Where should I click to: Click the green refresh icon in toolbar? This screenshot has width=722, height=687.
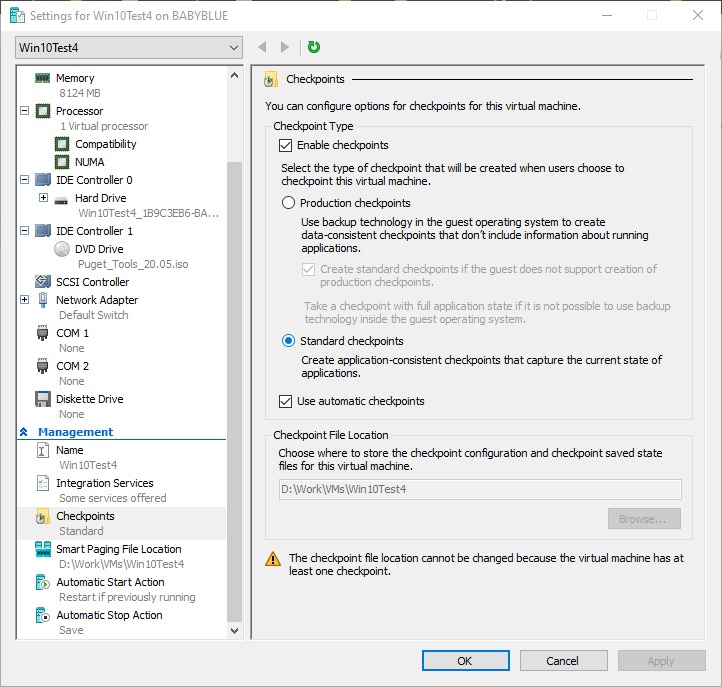[314, 47]
